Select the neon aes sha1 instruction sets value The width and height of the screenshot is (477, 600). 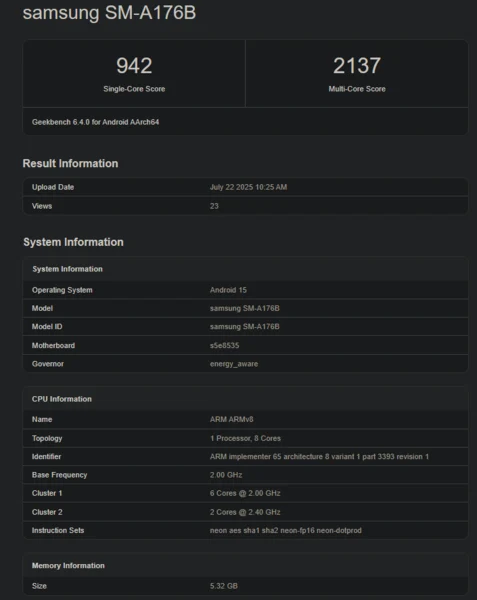[285, 530]
